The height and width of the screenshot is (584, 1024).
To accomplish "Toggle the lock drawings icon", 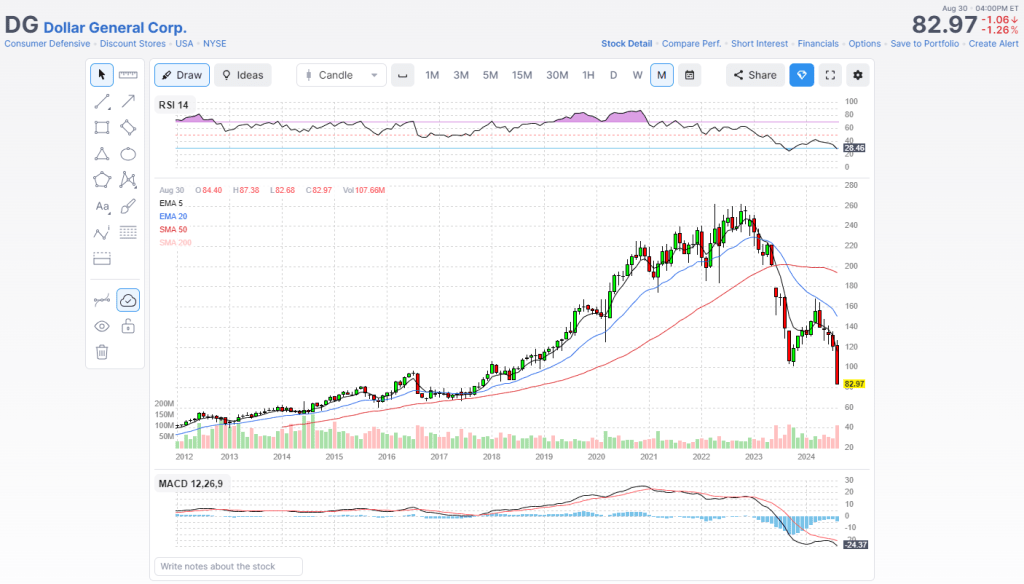I will (x=128, y=326).
